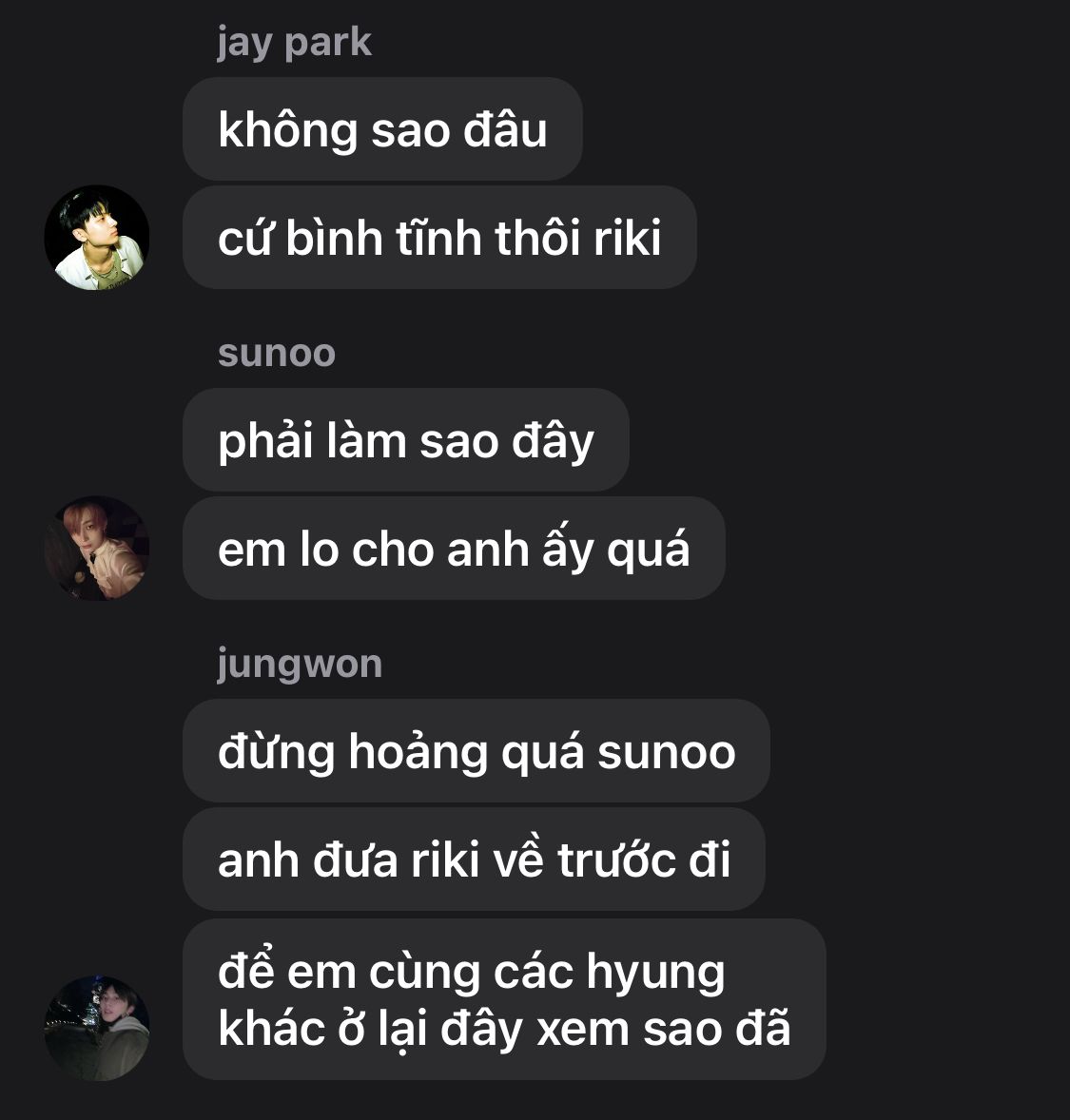Click the word 'riki' in jungwon's second message

(444, 859)
